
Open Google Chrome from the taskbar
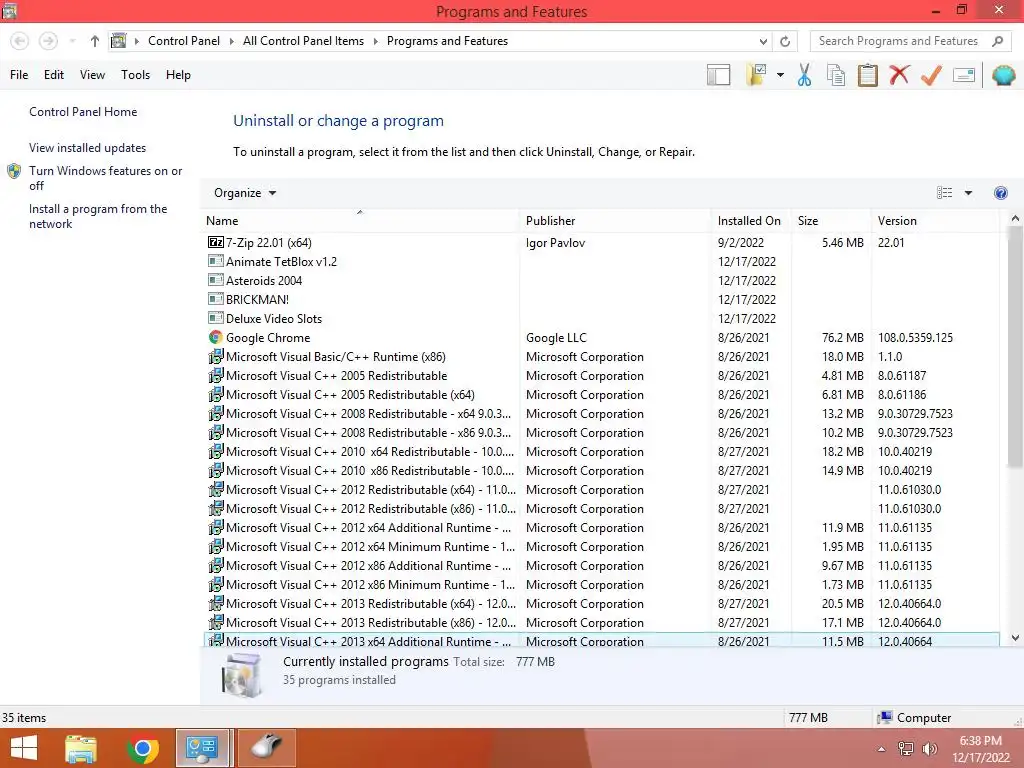click(x=142, y=748)
